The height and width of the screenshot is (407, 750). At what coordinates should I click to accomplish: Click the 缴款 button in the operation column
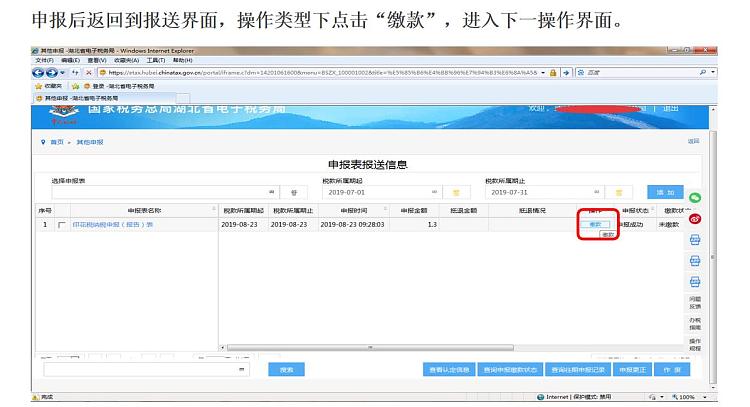coord(596,224)
